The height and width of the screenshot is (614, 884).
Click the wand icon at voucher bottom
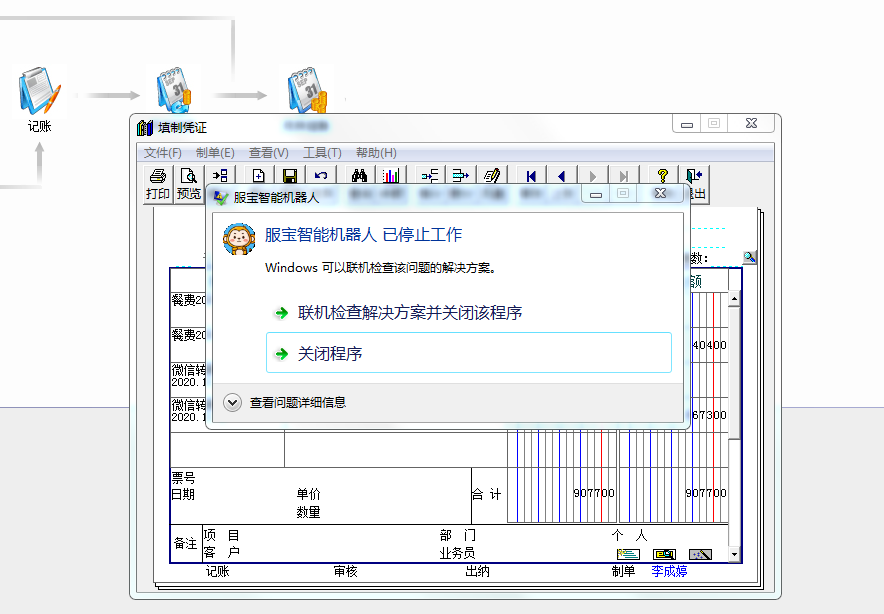click(700, 554)
